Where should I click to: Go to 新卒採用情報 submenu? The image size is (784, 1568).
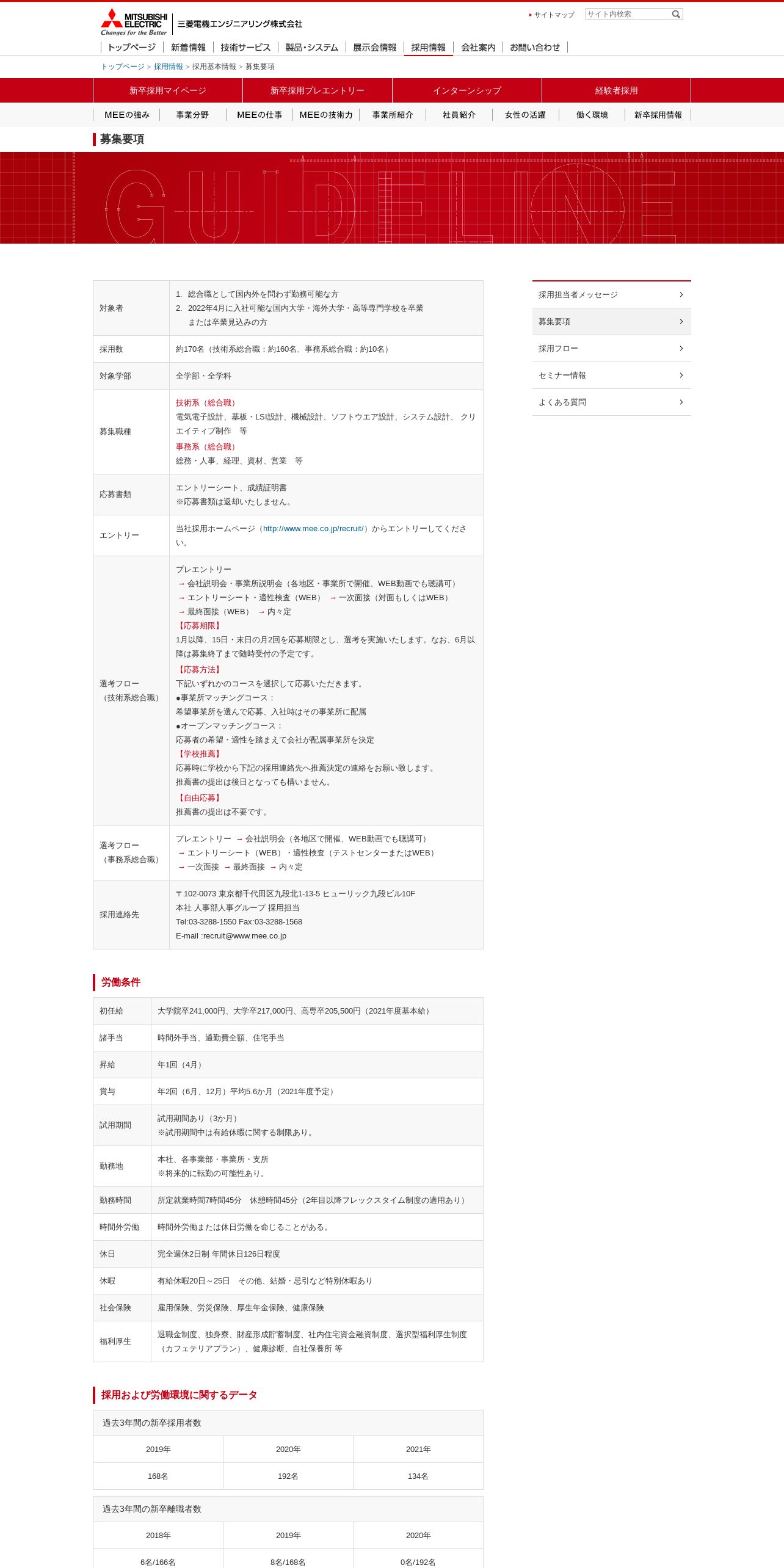click(658, 115)
